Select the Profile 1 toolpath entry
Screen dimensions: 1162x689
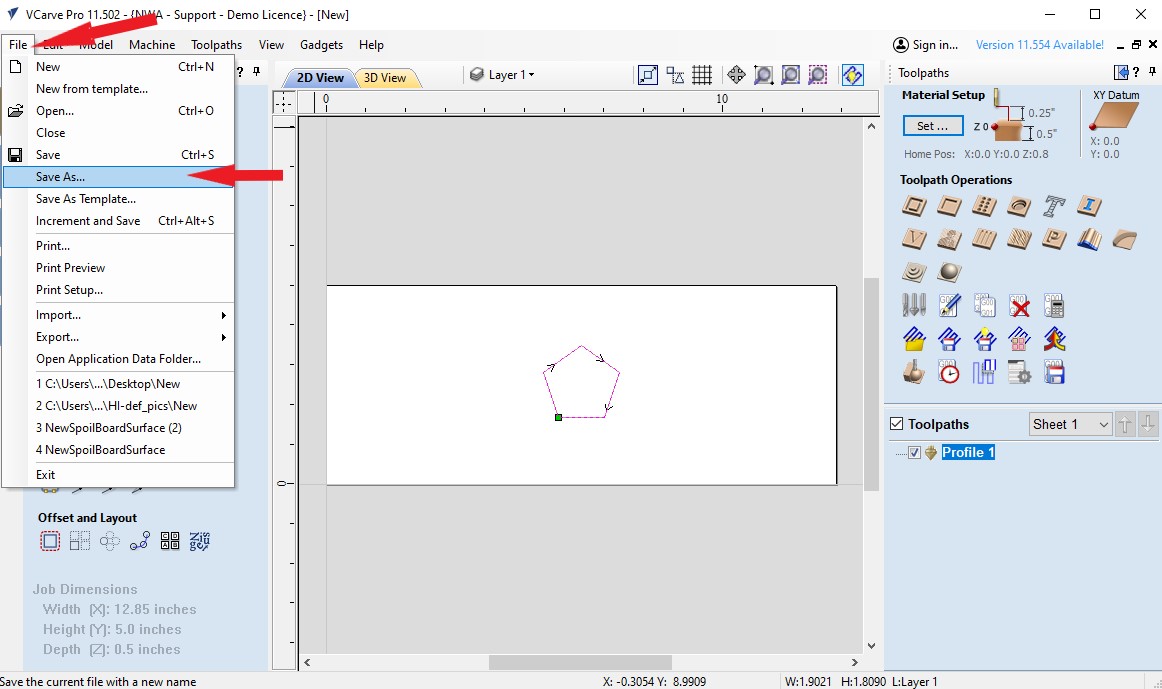click(x=968, y=453)
